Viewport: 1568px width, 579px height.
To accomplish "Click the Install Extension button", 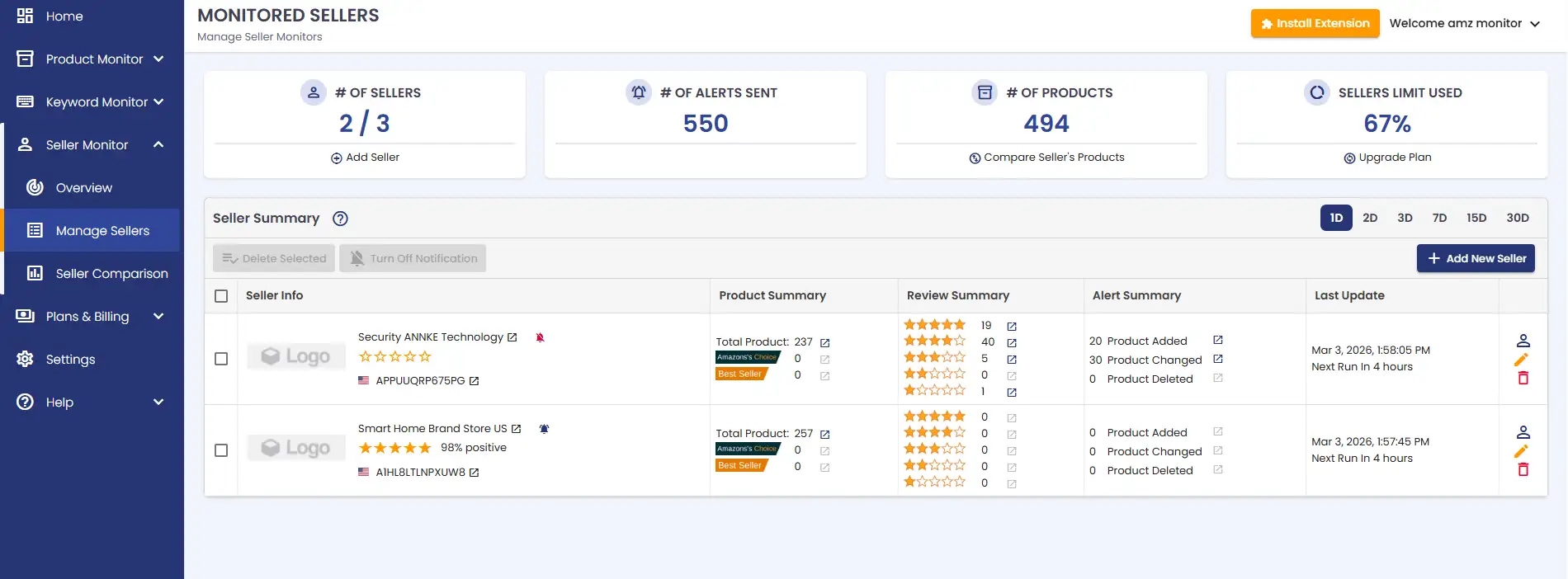I will click(1315, 23).
